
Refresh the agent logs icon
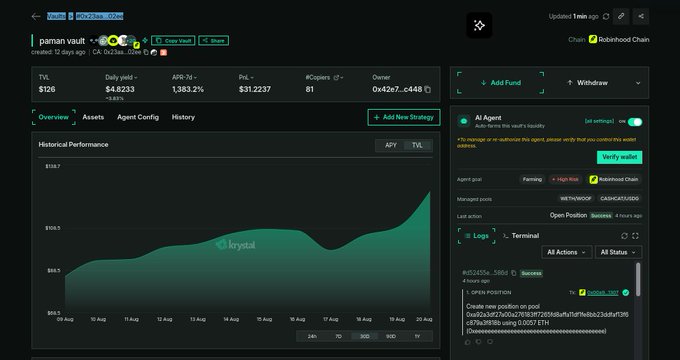[x=624, y=236]
